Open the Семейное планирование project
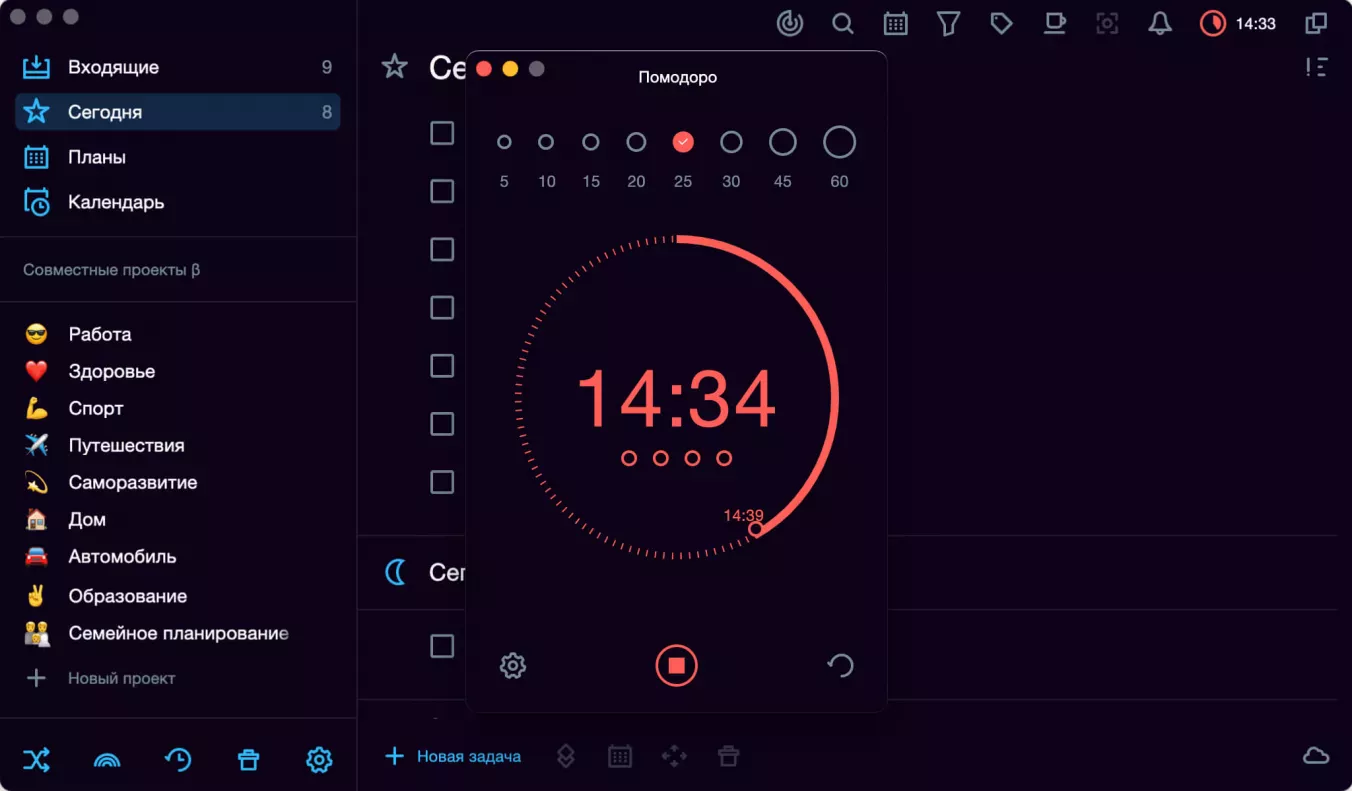This screenshot has width=1352, height=791. coord(178,633)
